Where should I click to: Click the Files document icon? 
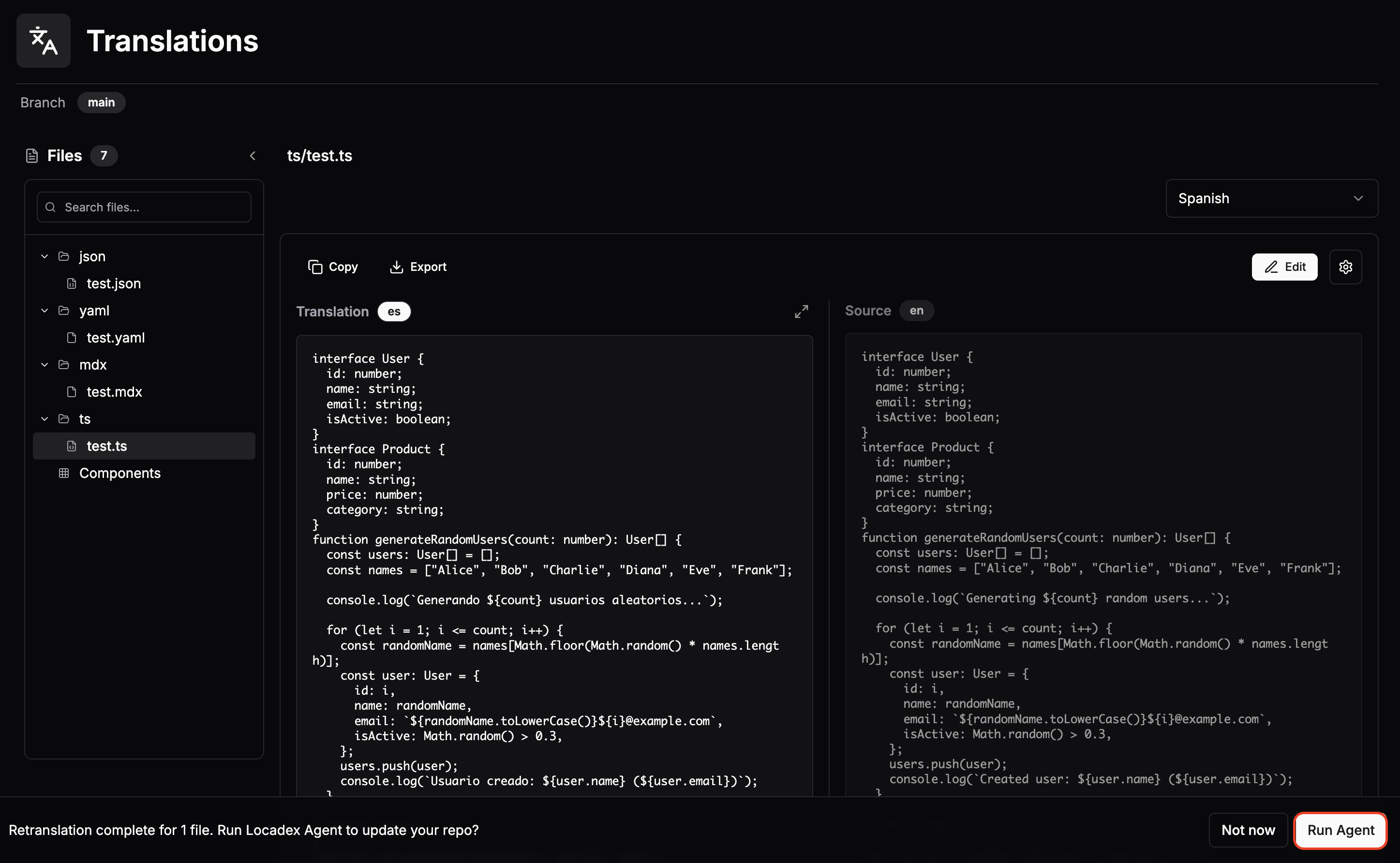(x=32, y=156)
